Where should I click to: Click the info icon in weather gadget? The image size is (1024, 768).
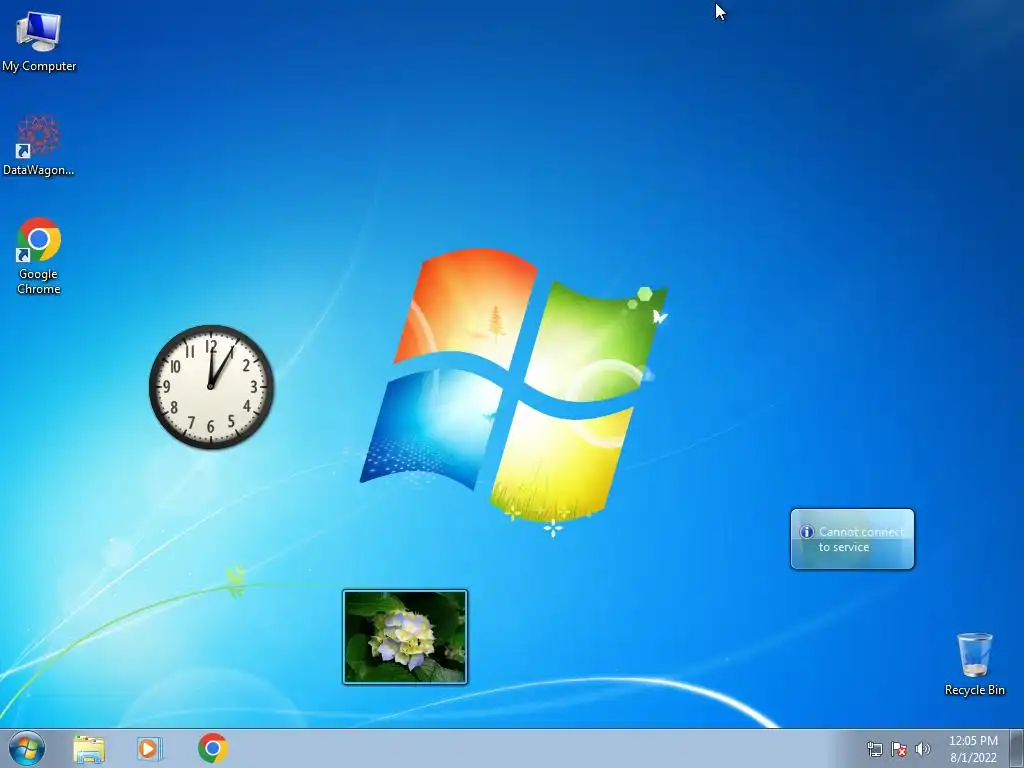807,532
